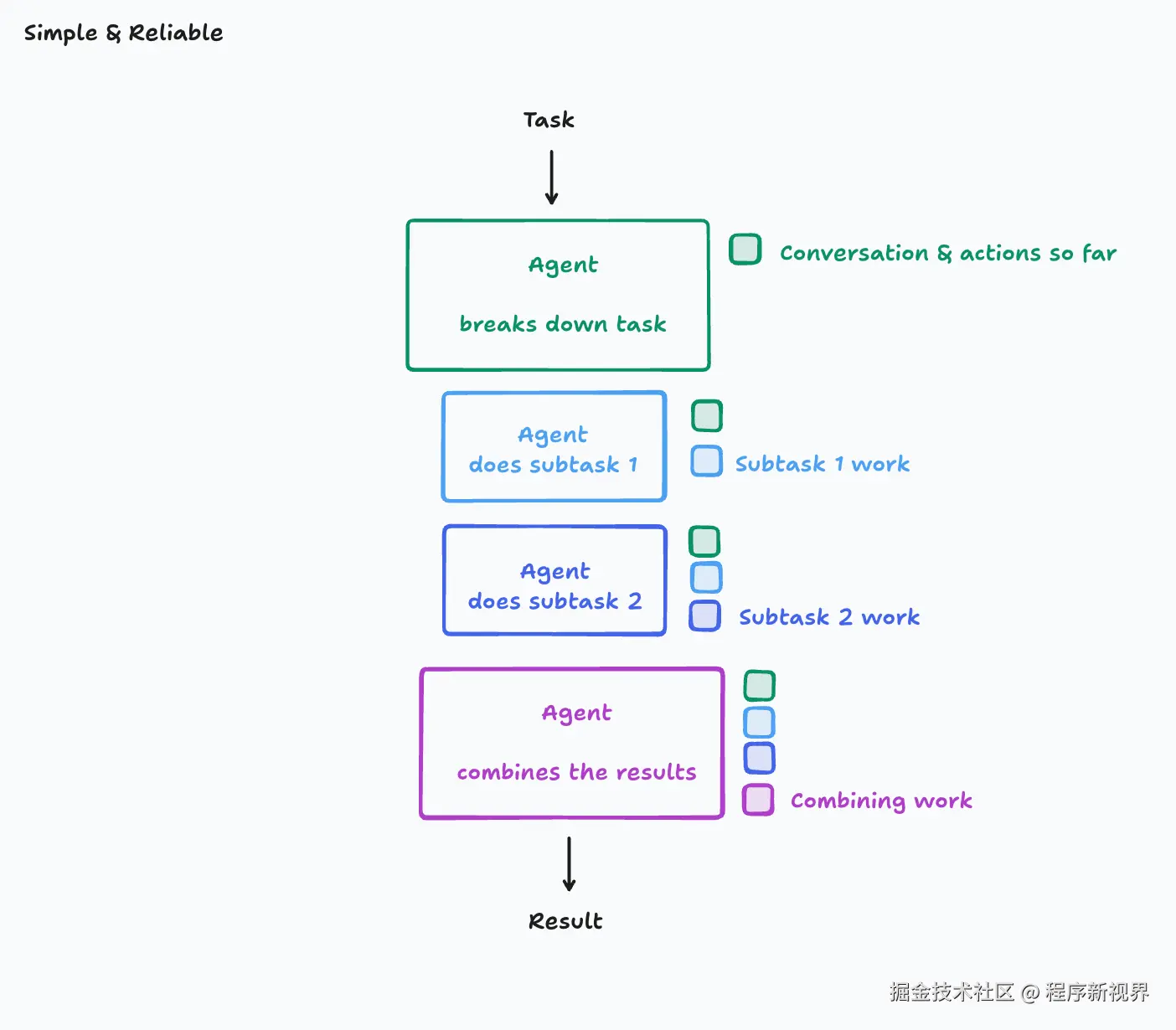Click the green 'Agent breaks down task' box
This screenshot has width=1176, height=1030.
point(558,295)
